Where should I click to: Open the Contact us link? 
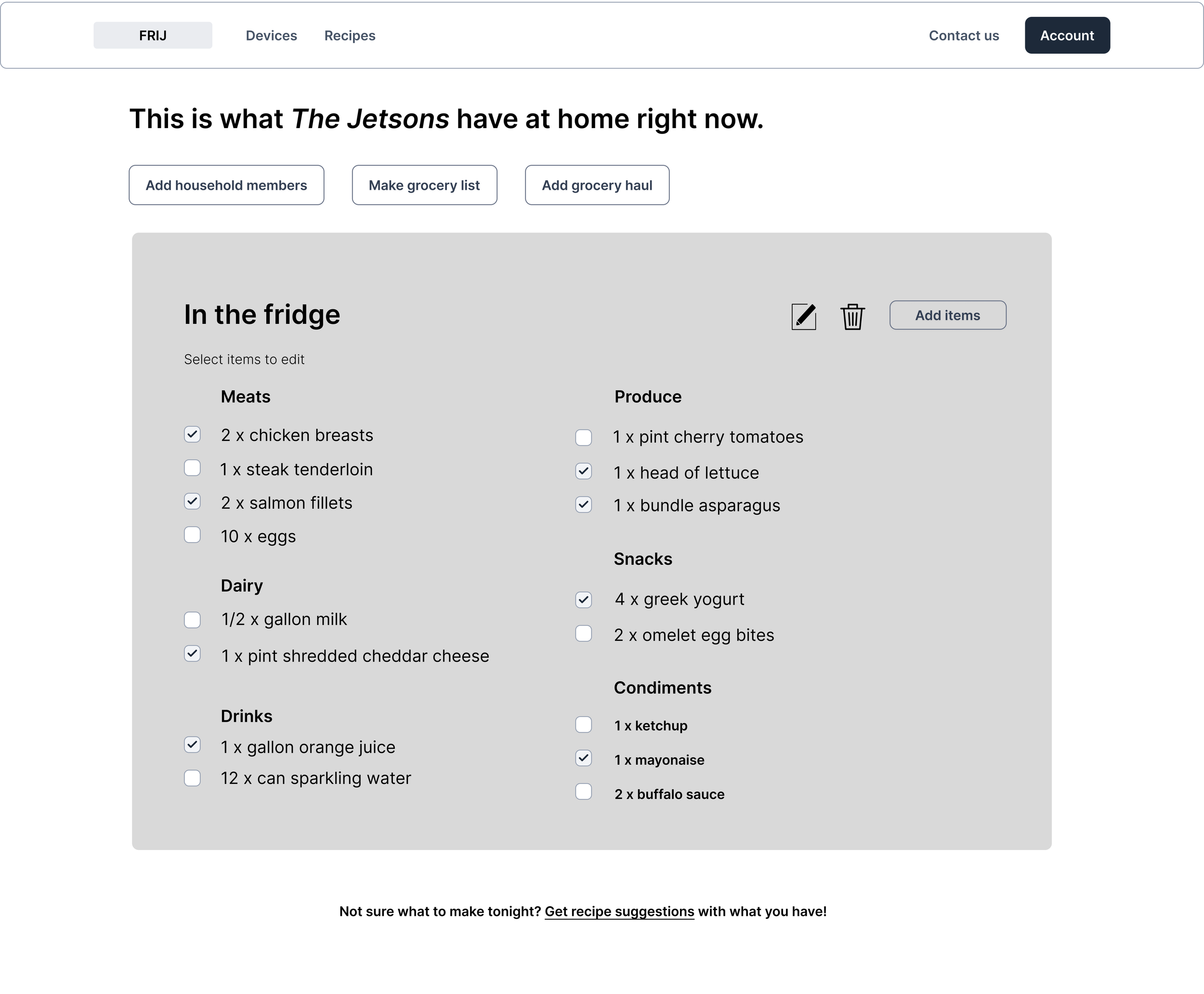pyautogui.click(x=964, y=36)
